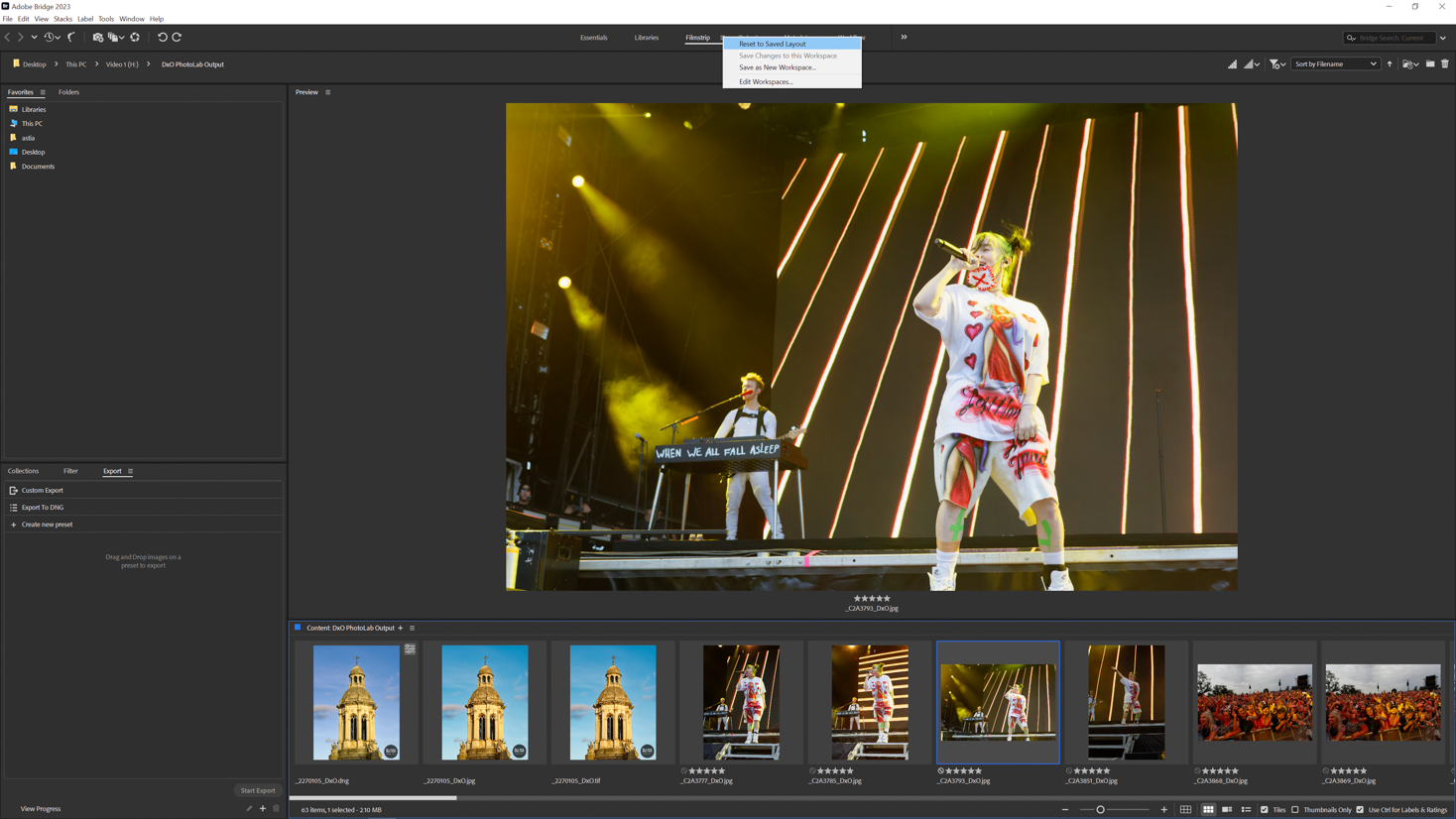
Task: Open the Folders panel tab
Action: pyautogui.click(x=68, y=92)
